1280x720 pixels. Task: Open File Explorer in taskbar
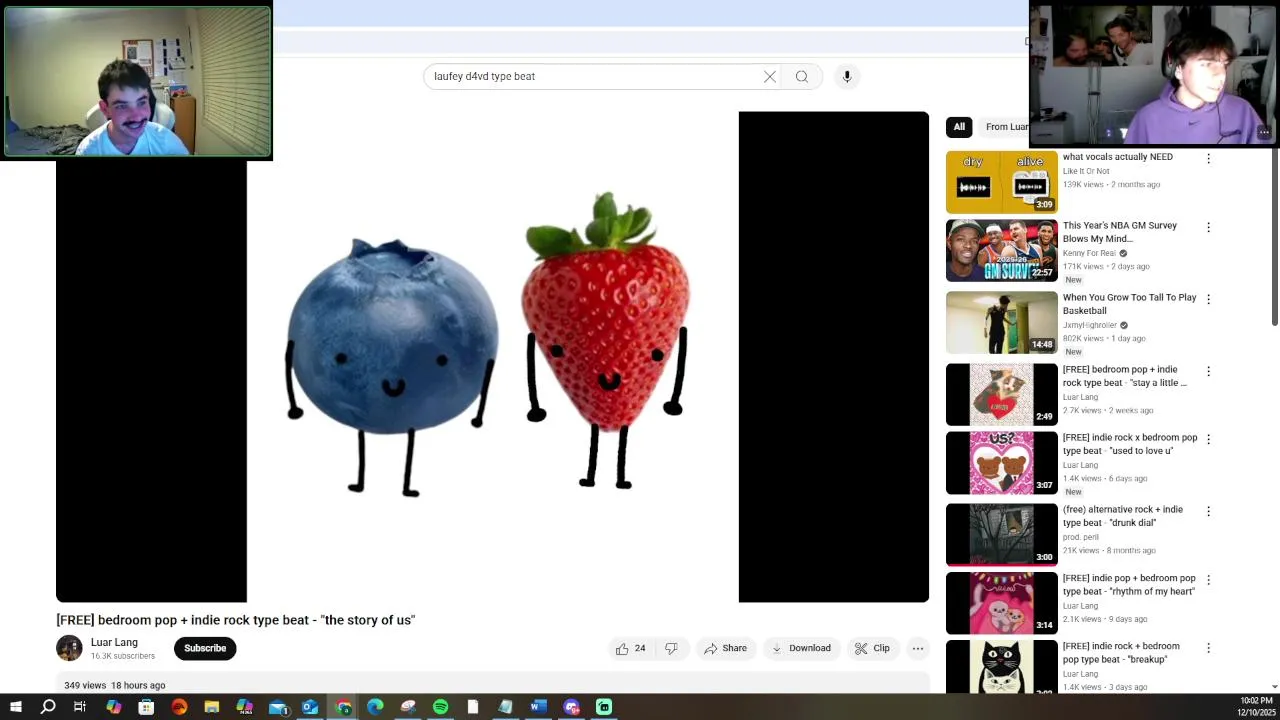point(212,707)
